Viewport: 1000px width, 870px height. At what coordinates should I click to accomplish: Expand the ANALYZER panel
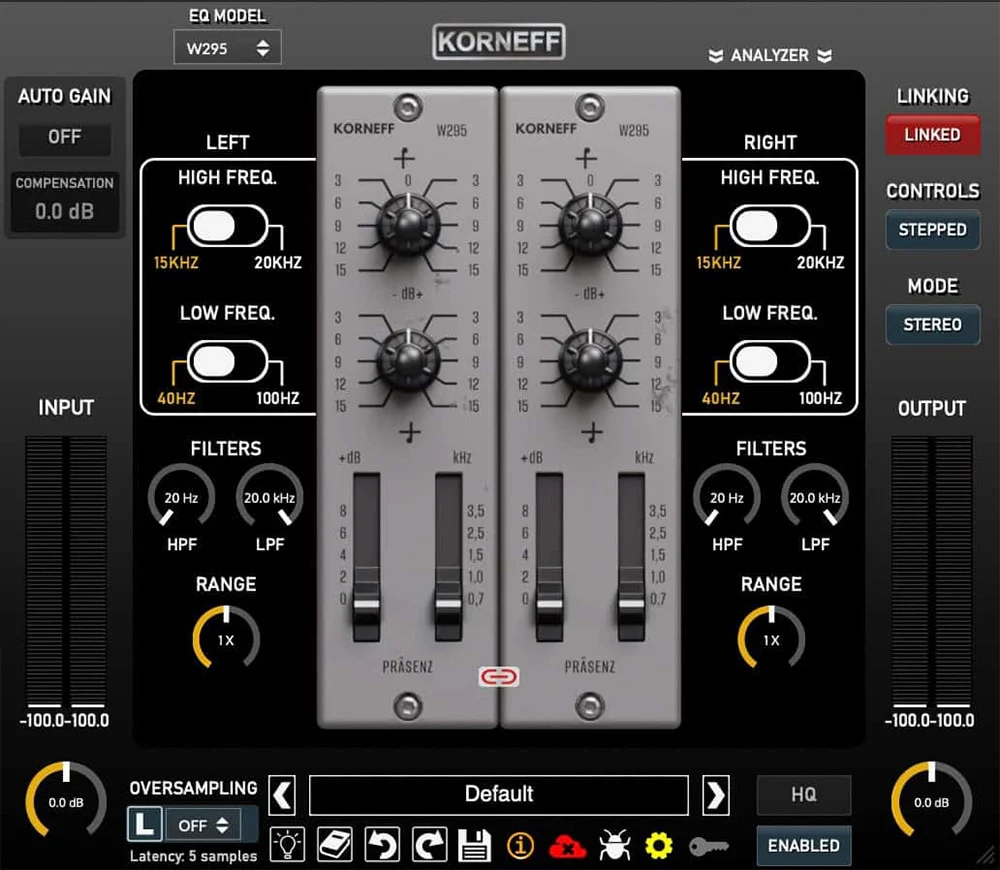pyautogui.click(x=768, y=55)
